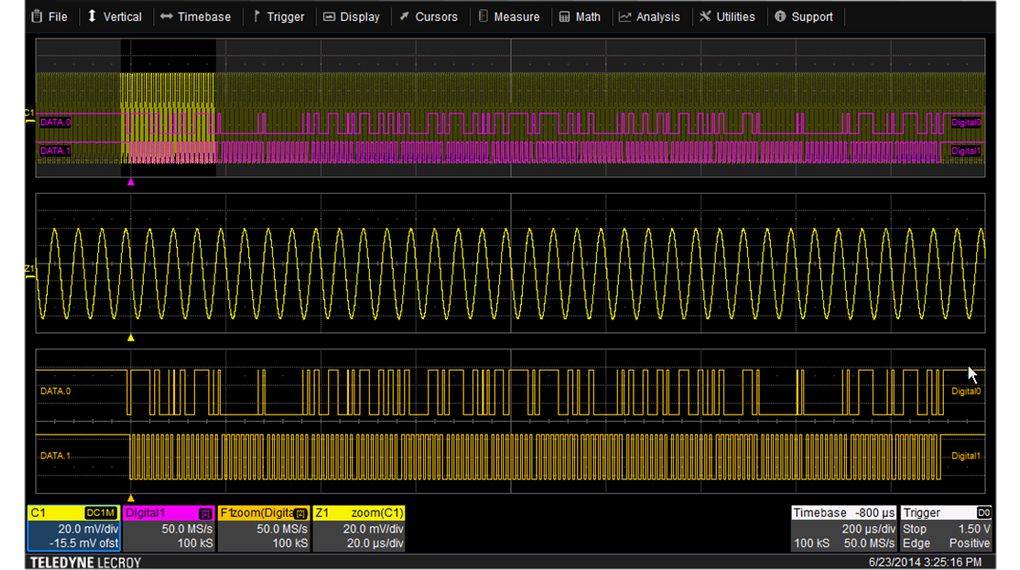Open the Digital1 descriptor box
This screenshot has height=570, width=1020.
pyautogui.click(x=169, y=528)
